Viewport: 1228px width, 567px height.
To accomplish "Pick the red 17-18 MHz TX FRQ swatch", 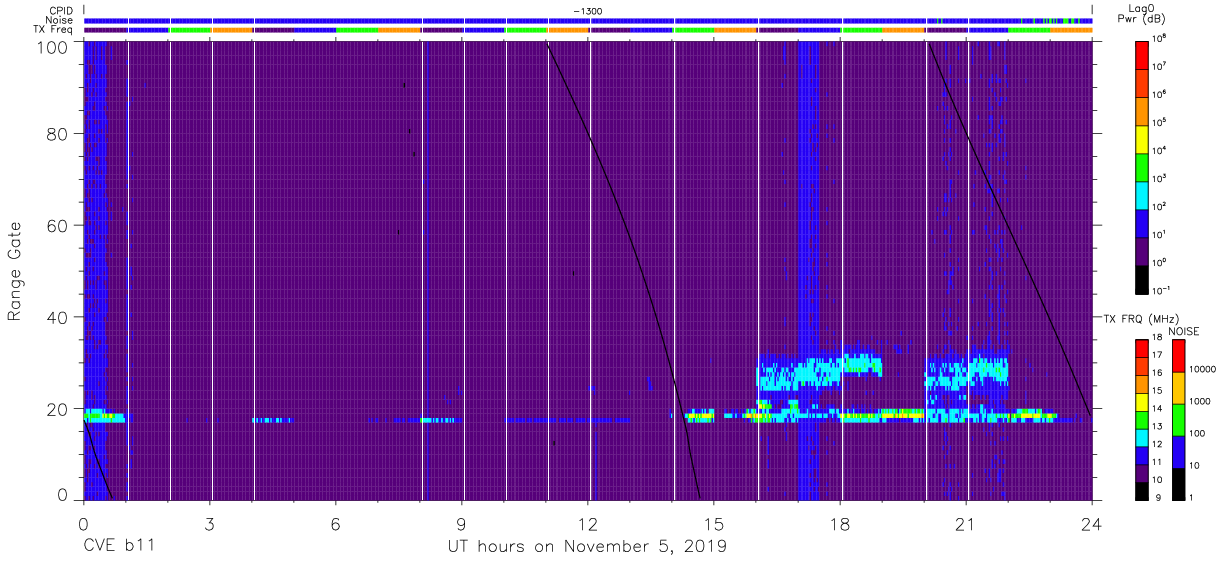I will [x=1143, y=348].
